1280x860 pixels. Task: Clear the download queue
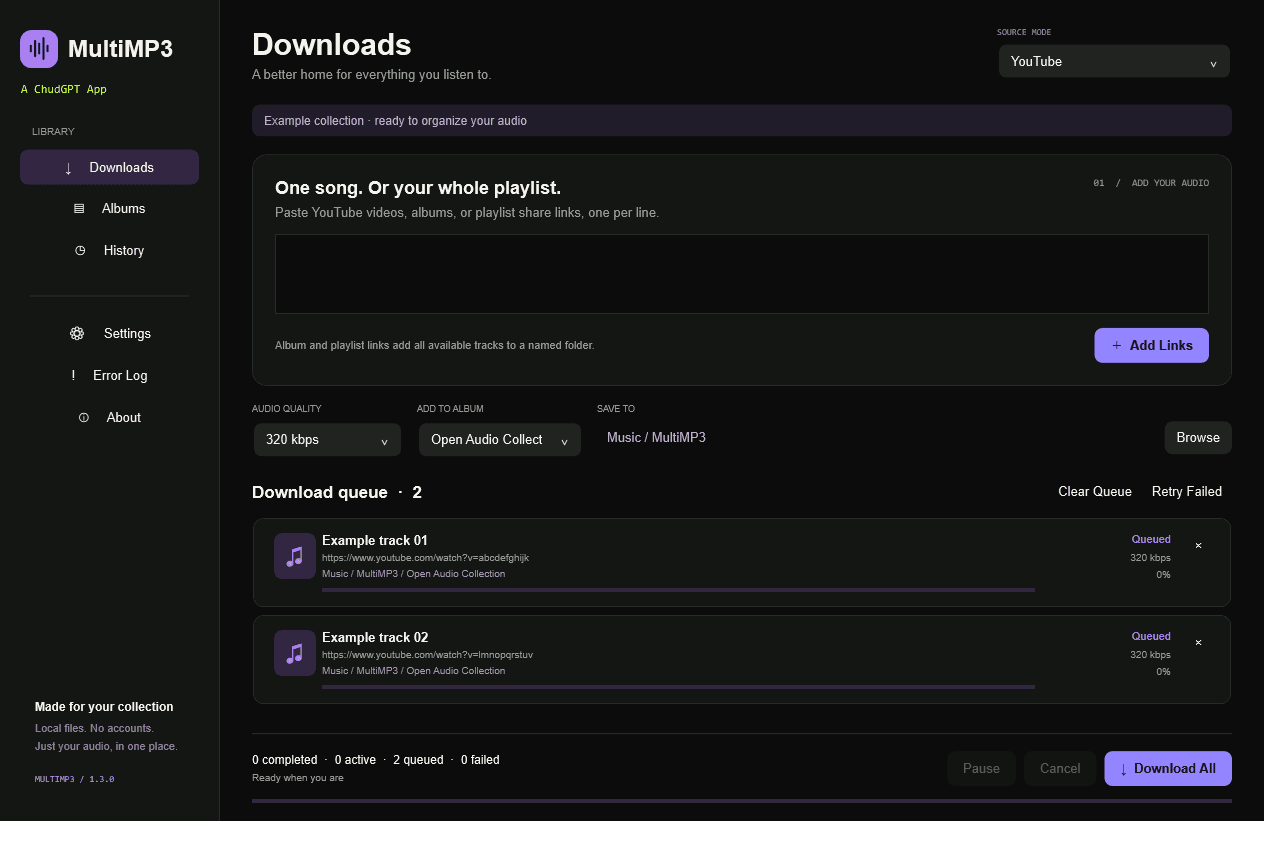pyautogui.click(x=1095, y=492)
